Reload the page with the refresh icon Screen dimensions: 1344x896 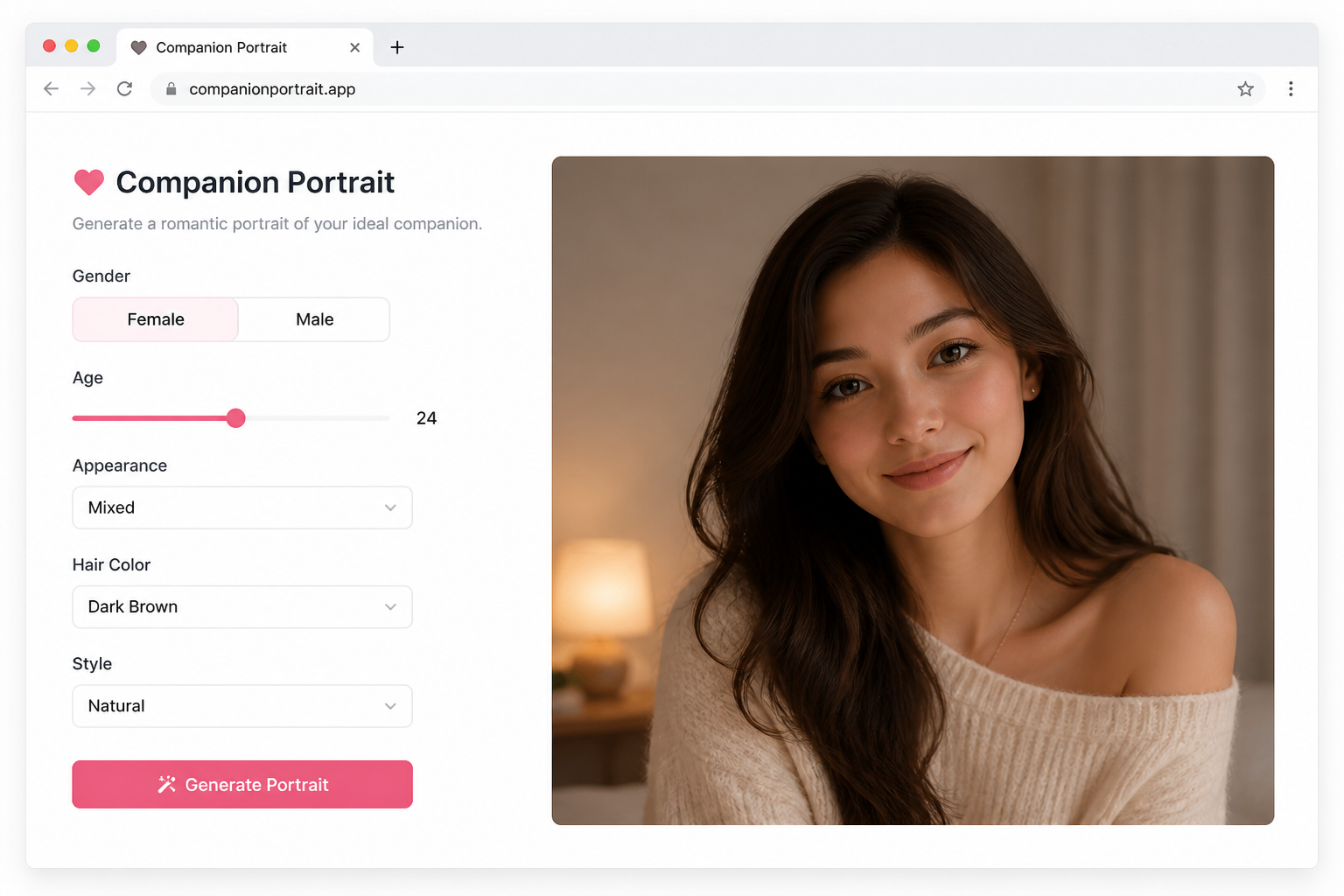point(124,88)
